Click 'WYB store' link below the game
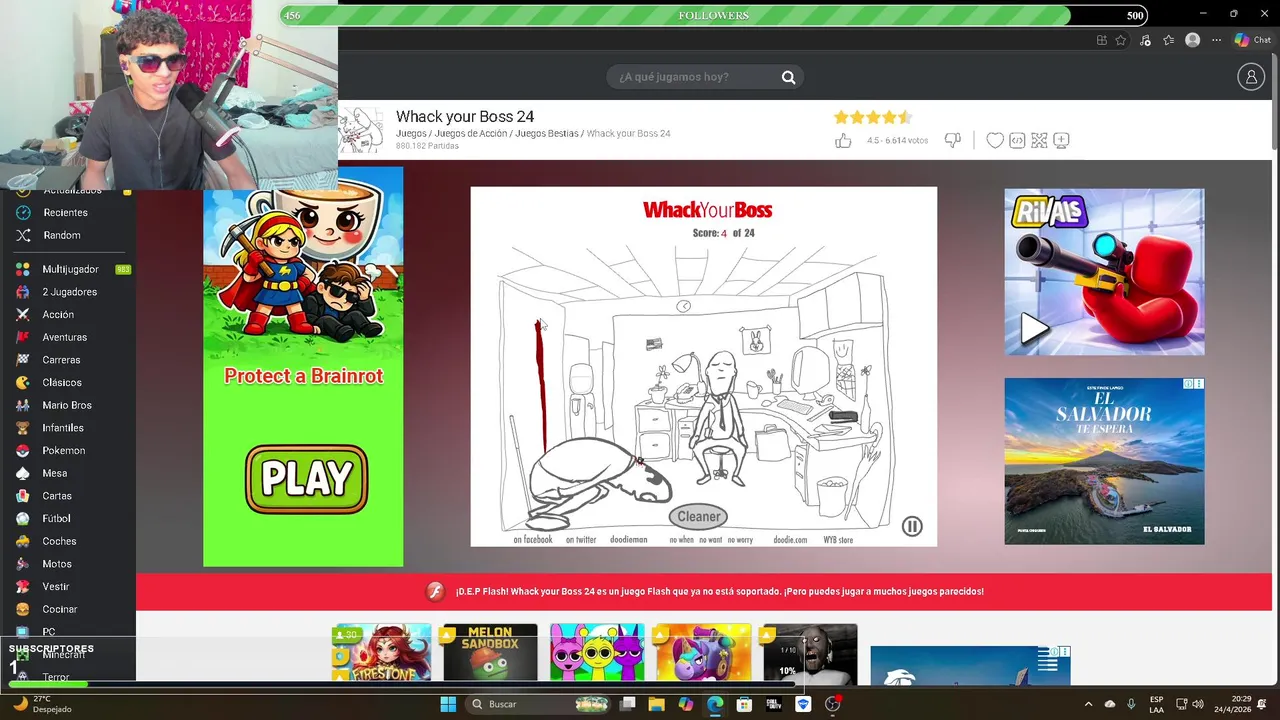Viewport: 1280px width, 720px height. (x=838, y=540)
